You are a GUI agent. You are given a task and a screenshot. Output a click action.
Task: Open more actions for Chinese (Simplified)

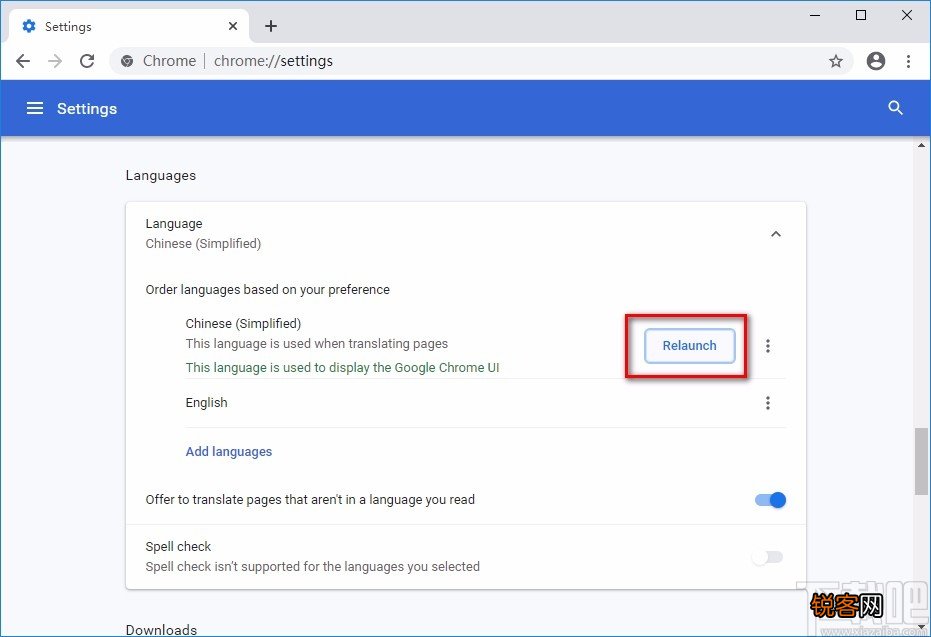pos(768,346)
